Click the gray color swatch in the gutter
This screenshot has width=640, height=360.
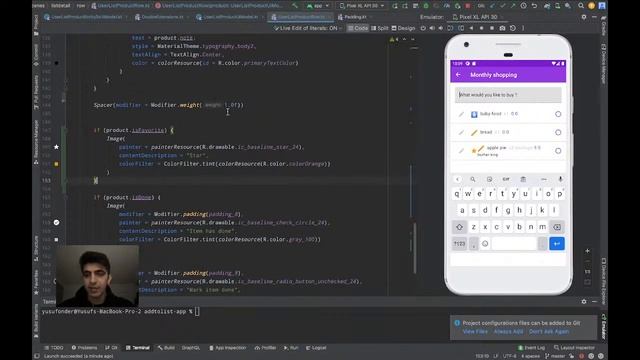56,240
